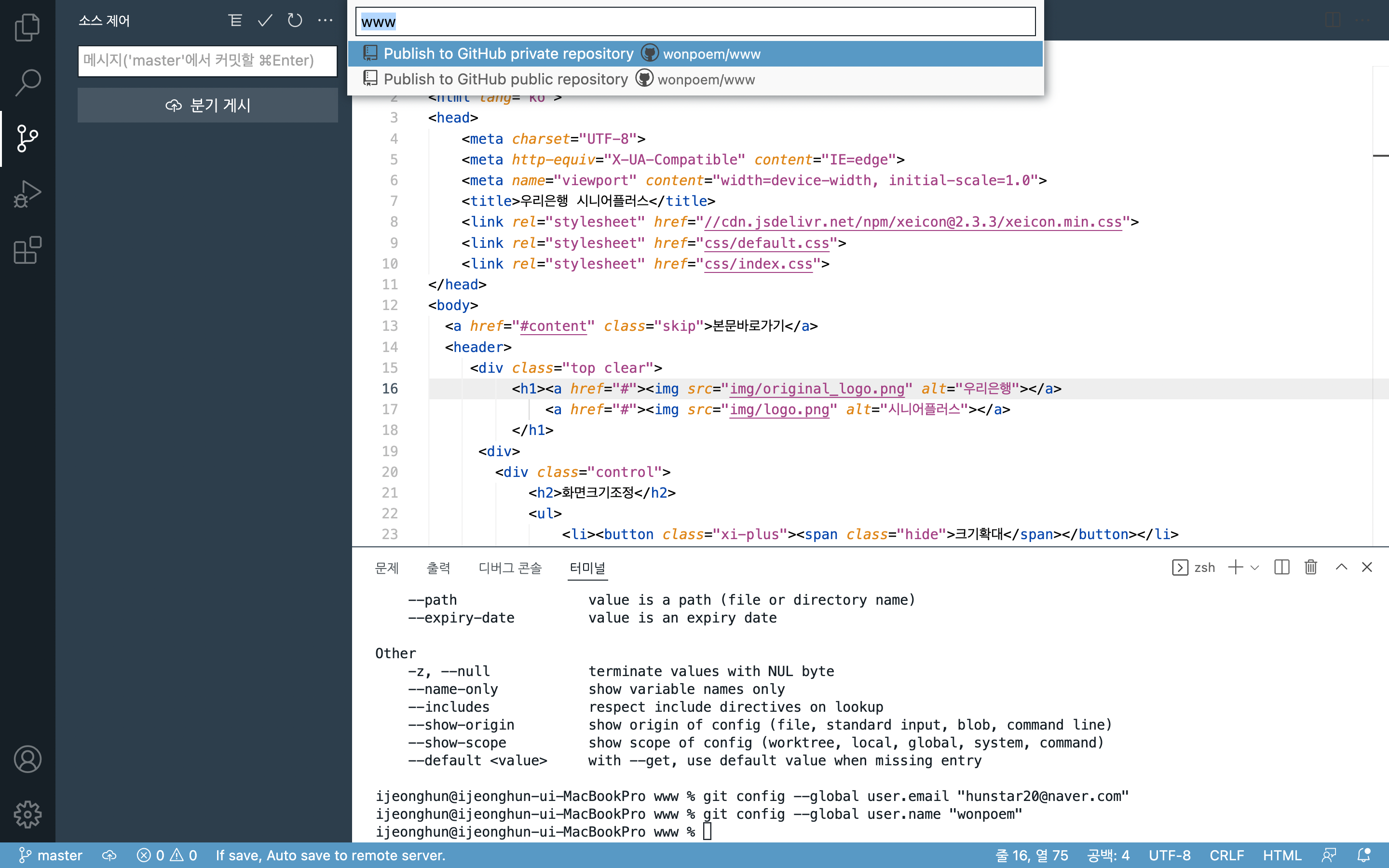Click the commit checkmark icon
The height and width of the screenshot is (868, 1389).
click(x=265, y=21)
